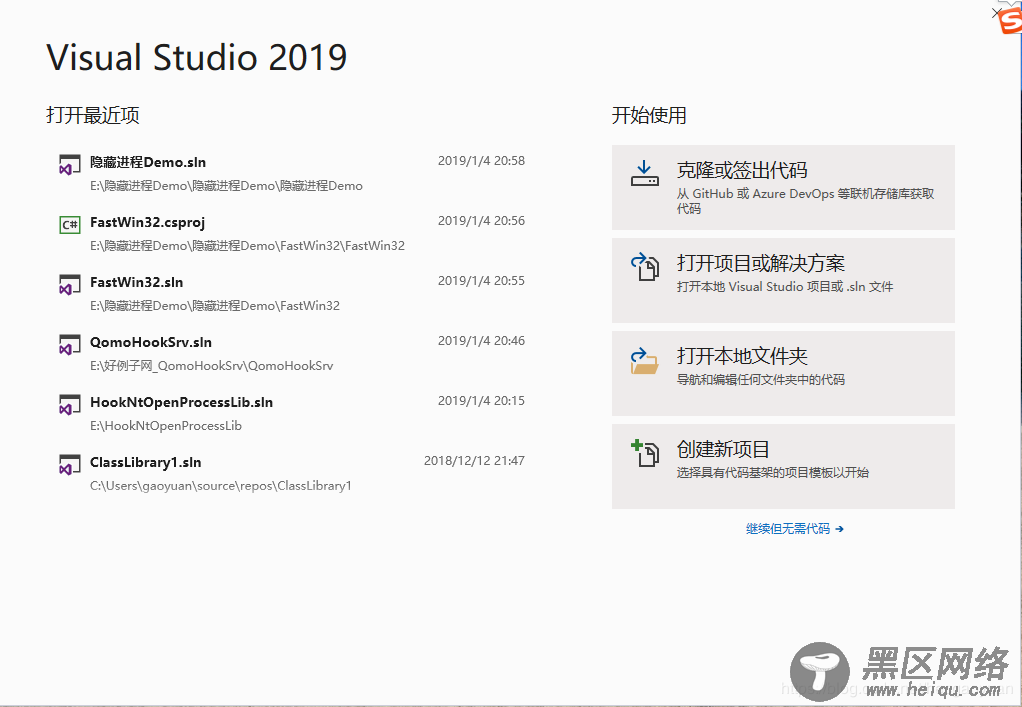The image size is (1022, 707).
Task: Click path E:\好例子网_QomoHookSrv\QomoHookSrv
Action: [x=211, y=366]
